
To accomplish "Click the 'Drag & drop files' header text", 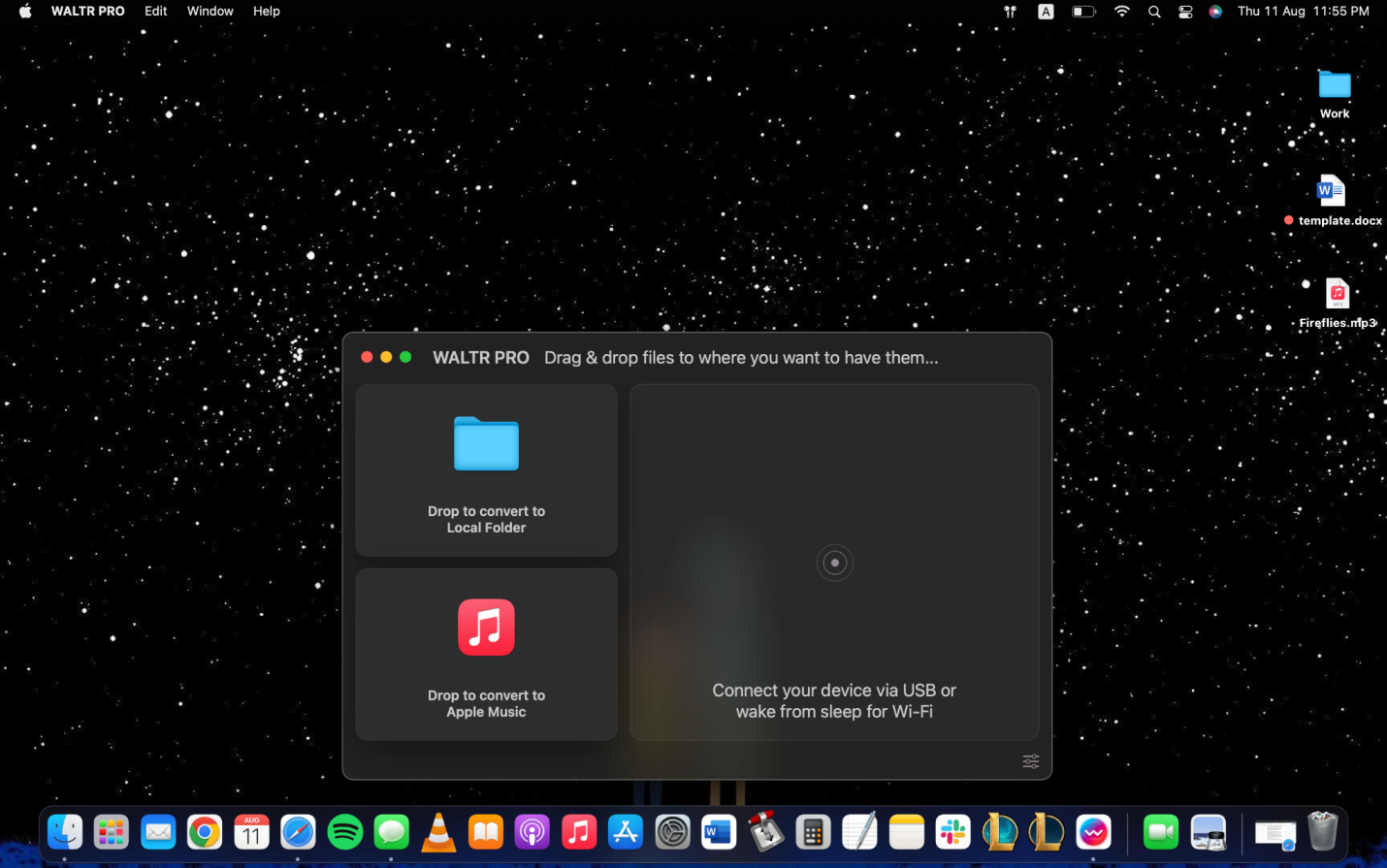I will 741,358.
